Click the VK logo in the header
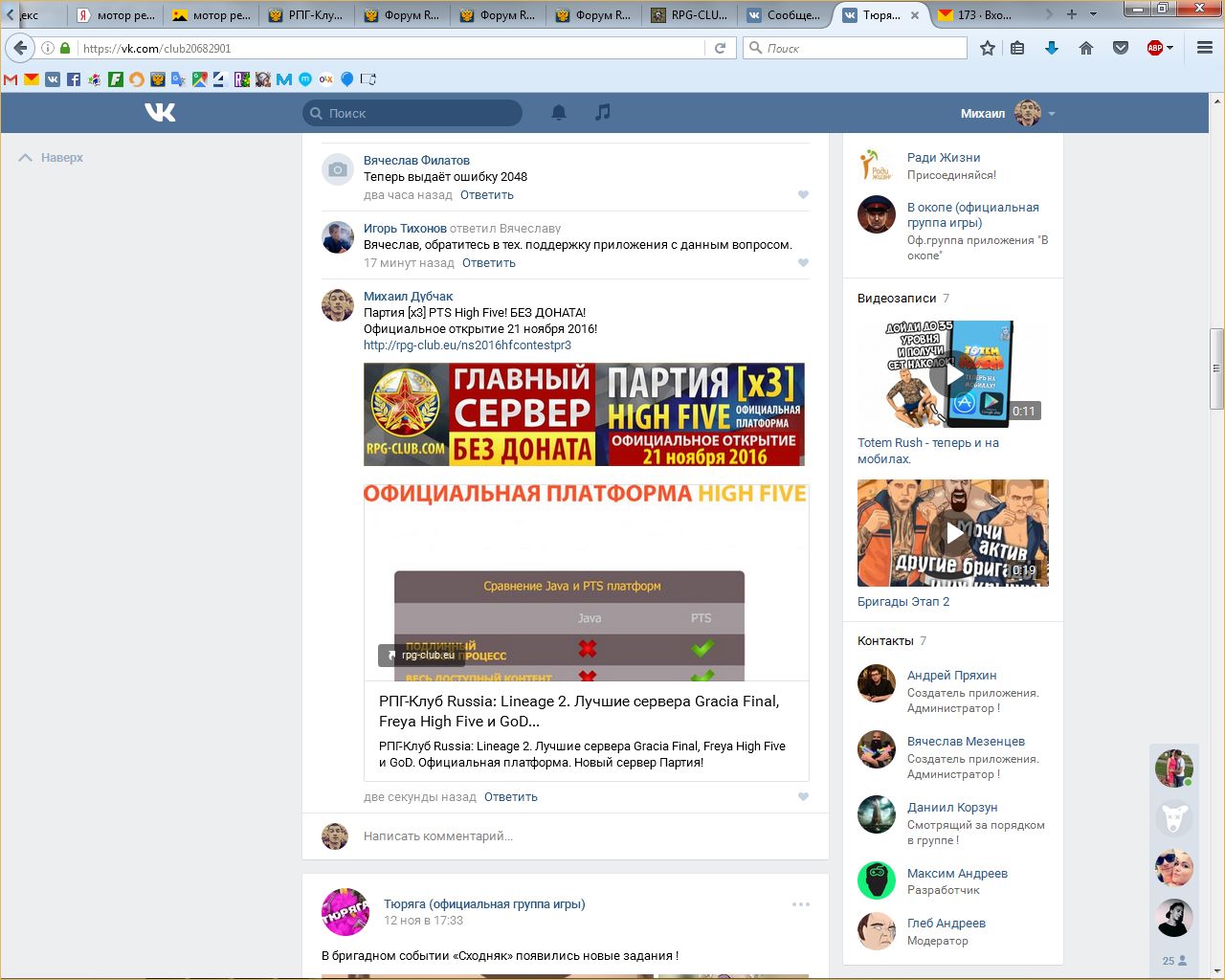The width and height of the screenshot is (1225, 980). 160,113
